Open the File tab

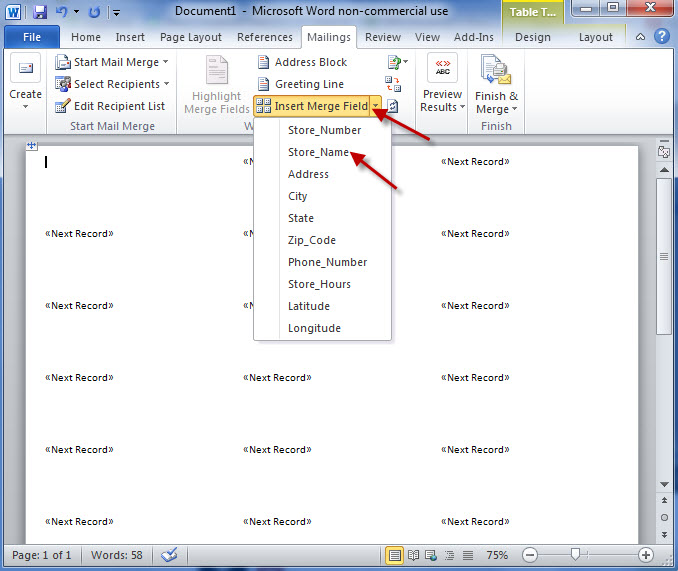click(32, 37)
